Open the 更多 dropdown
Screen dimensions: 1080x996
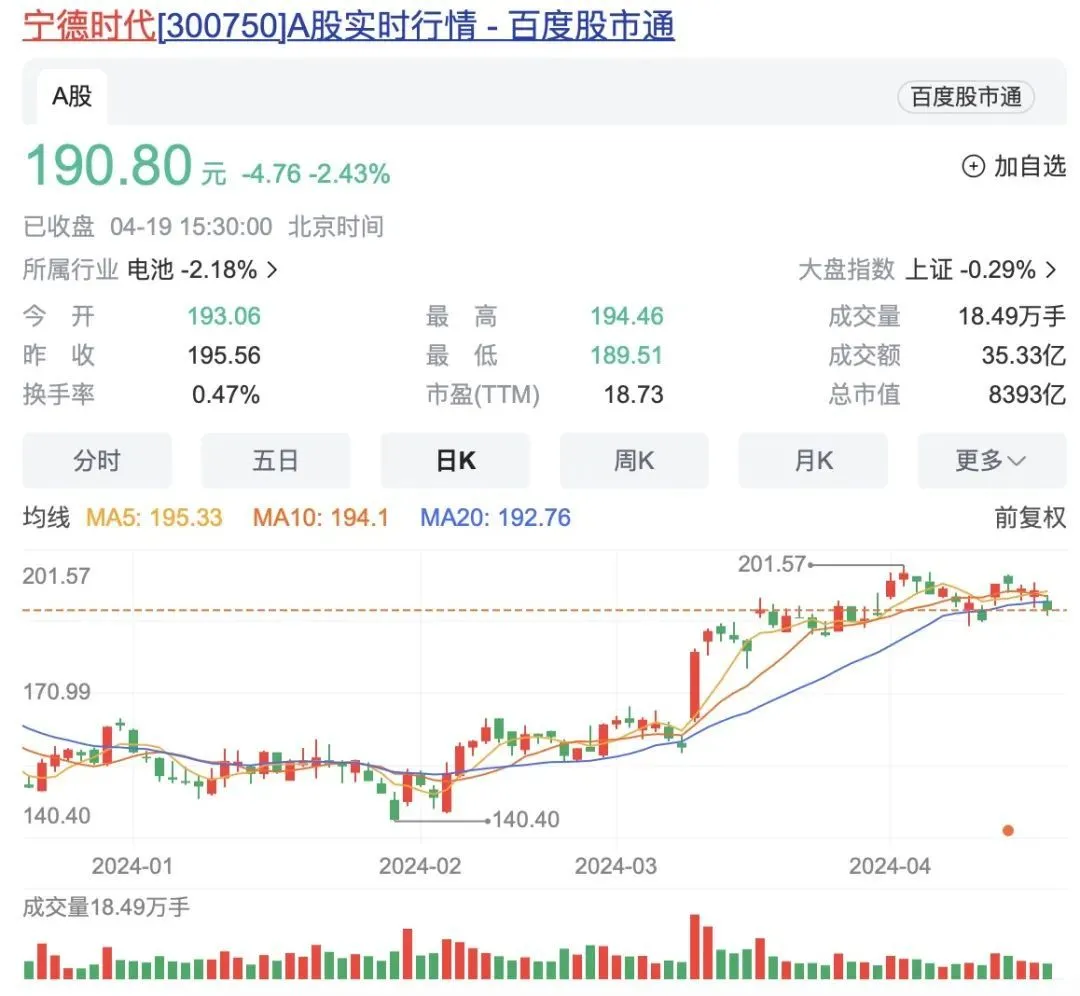coord(992,460)
